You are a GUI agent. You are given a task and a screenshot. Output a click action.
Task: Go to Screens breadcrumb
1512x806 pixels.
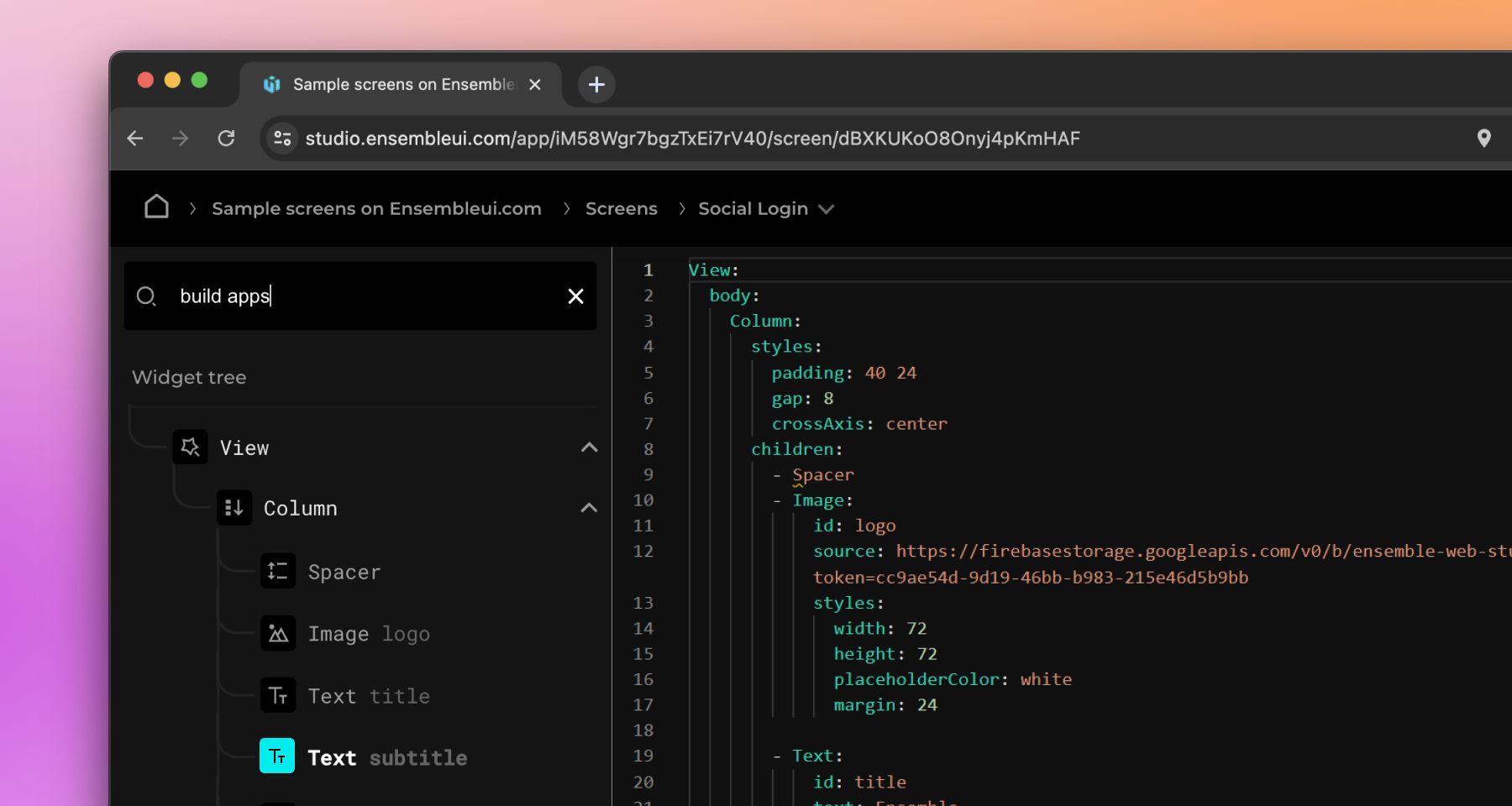tap(622, 208)
